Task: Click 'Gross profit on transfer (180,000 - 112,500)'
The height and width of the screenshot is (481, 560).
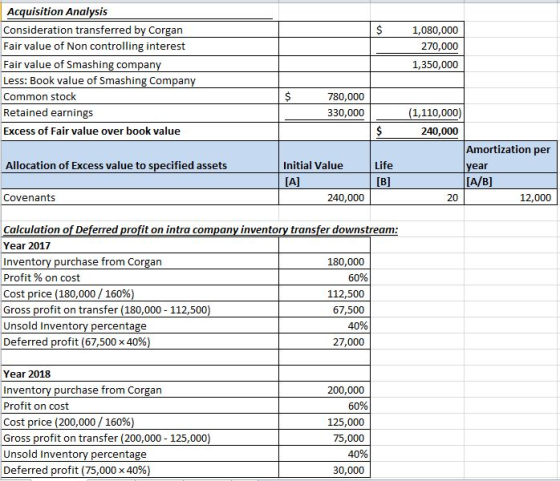Action: [x=107, y=310]
